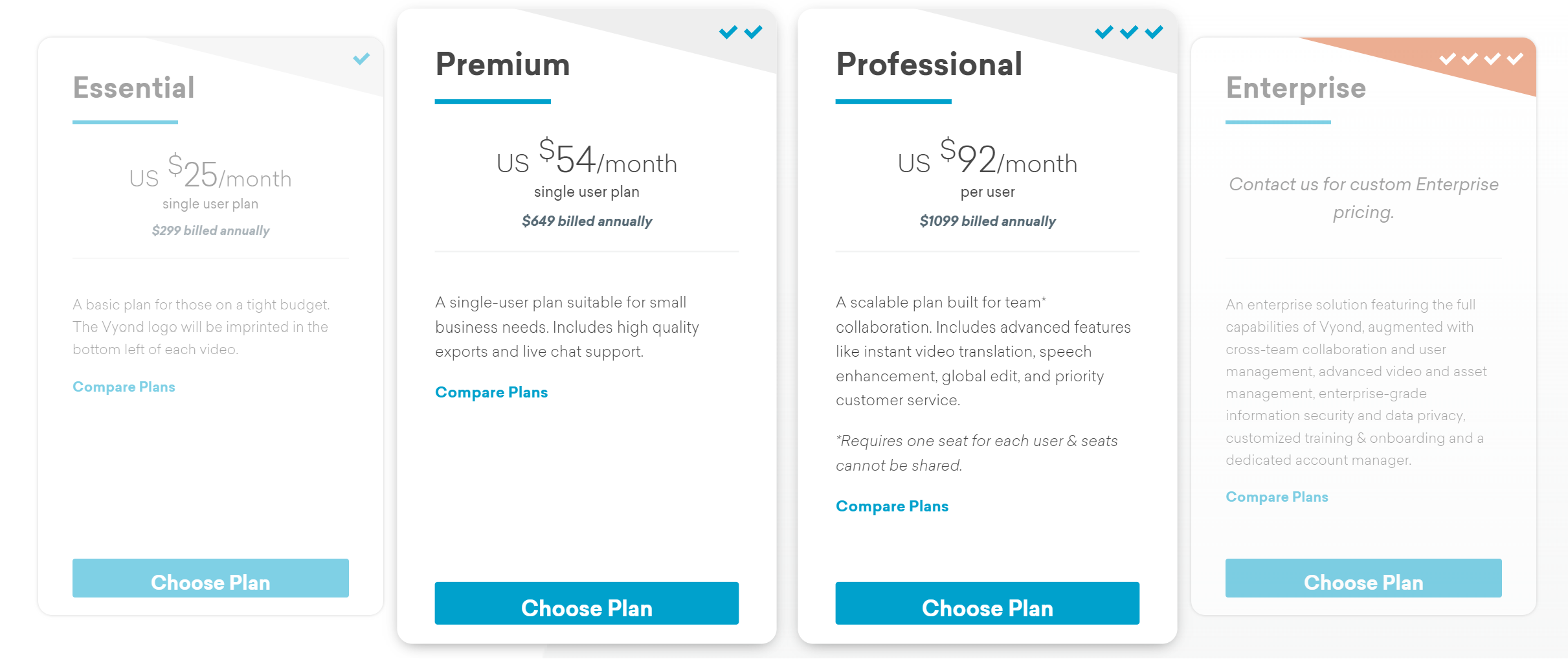Image resolution: width=1568 pixels, height=659 pixels.
Task: Click Compare Plans link in Enterprise card
Action: 1276,497
